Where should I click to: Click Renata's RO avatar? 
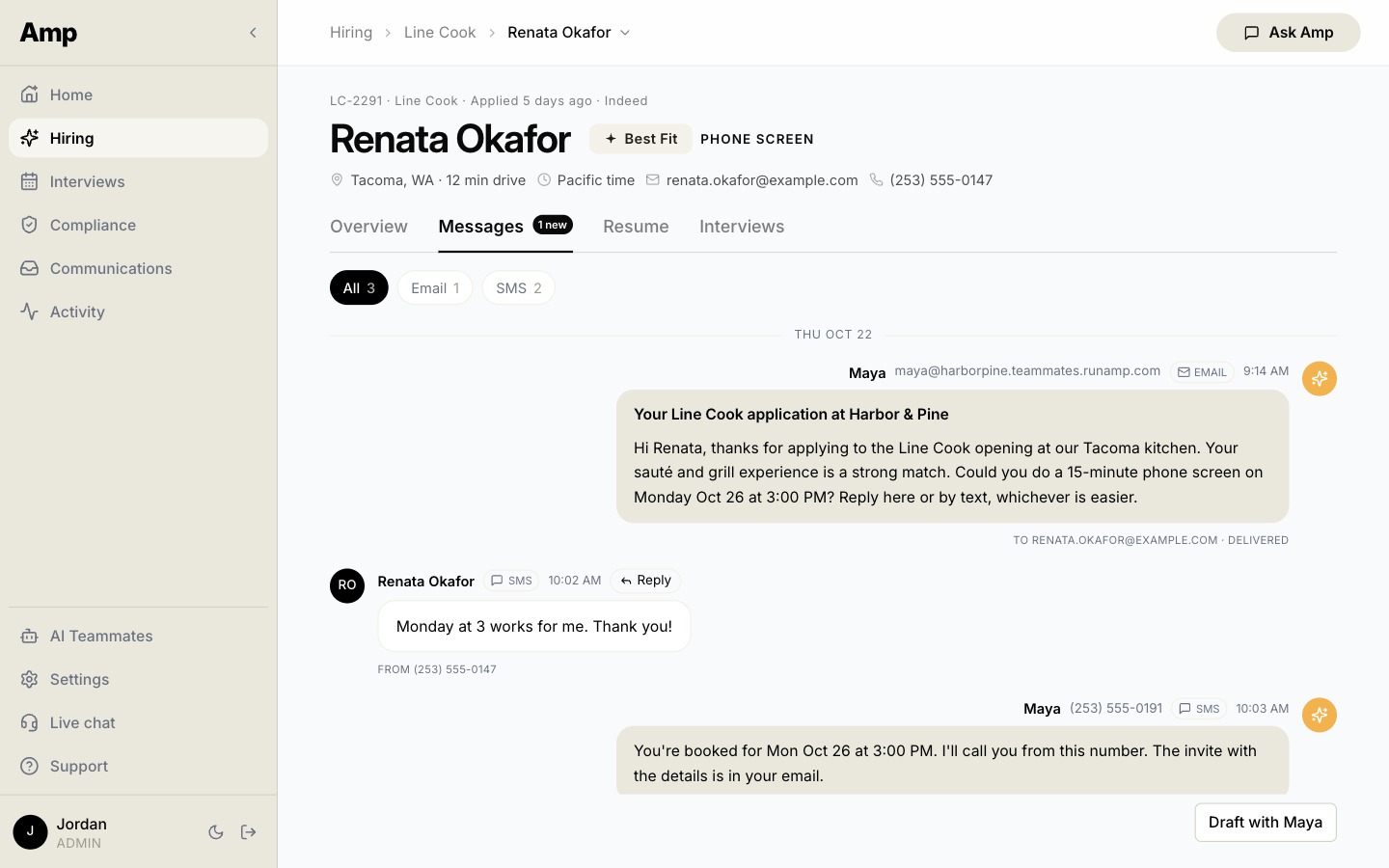(347, 585)
